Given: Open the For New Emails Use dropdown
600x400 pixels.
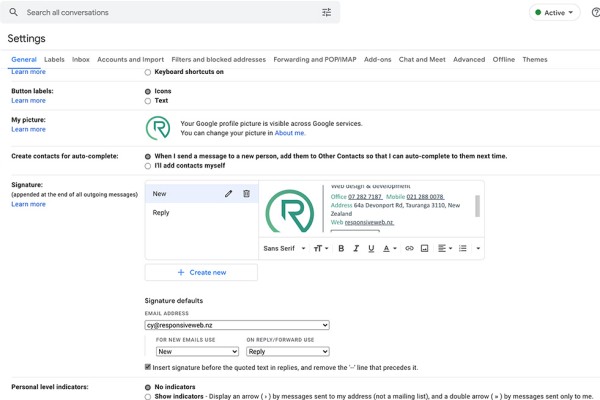Looking at the screenshot, I should click(x=197, y=351).
